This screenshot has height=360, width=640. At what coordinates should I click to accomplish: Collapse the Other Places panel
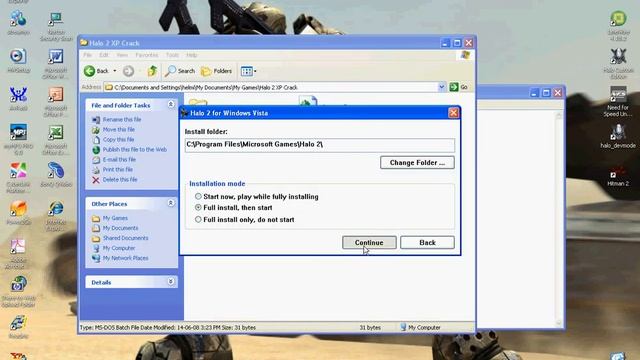click(x=171, y=203)
